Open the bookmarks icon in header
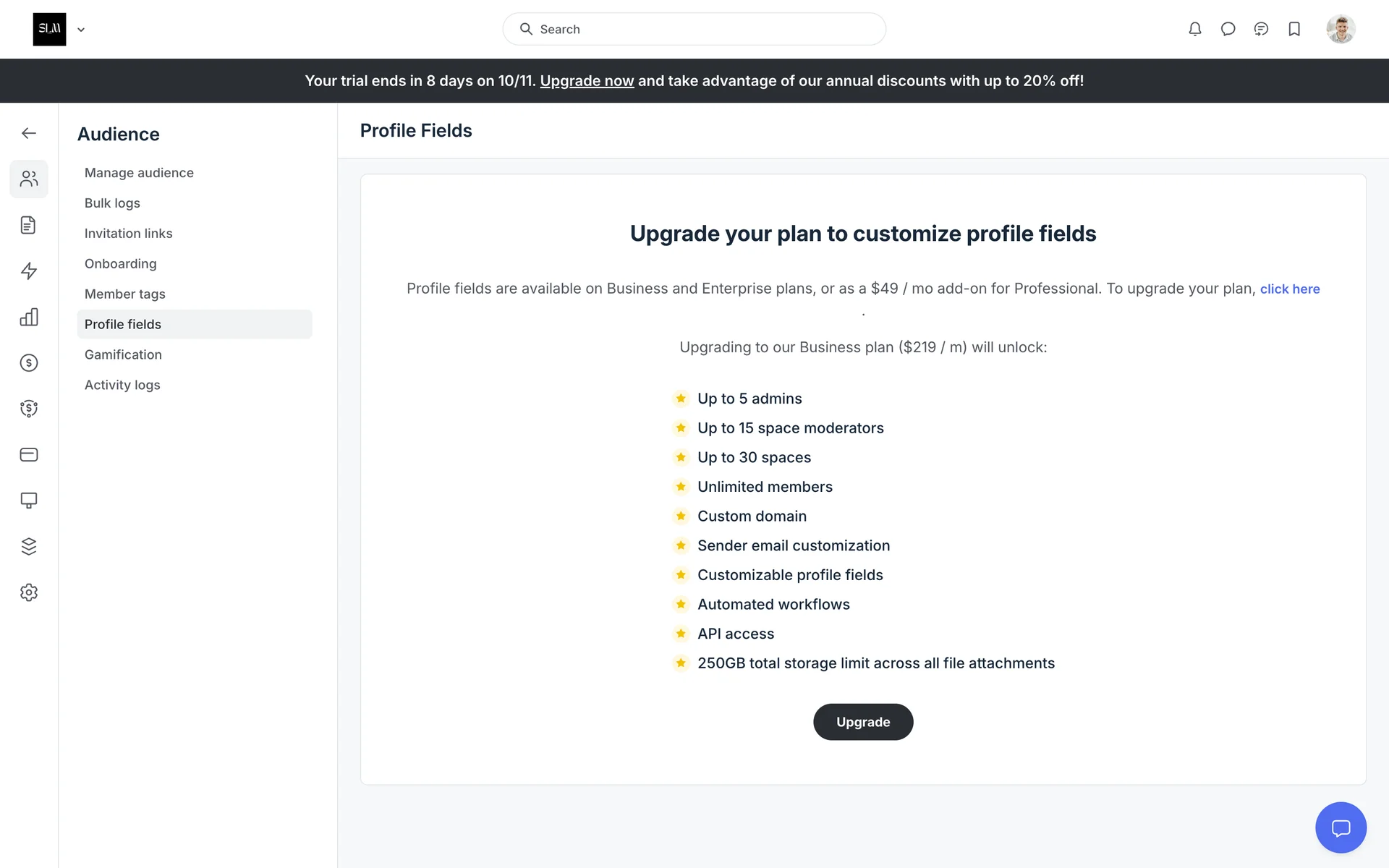Viewport: 1389px width, 868px height. 1294,29
